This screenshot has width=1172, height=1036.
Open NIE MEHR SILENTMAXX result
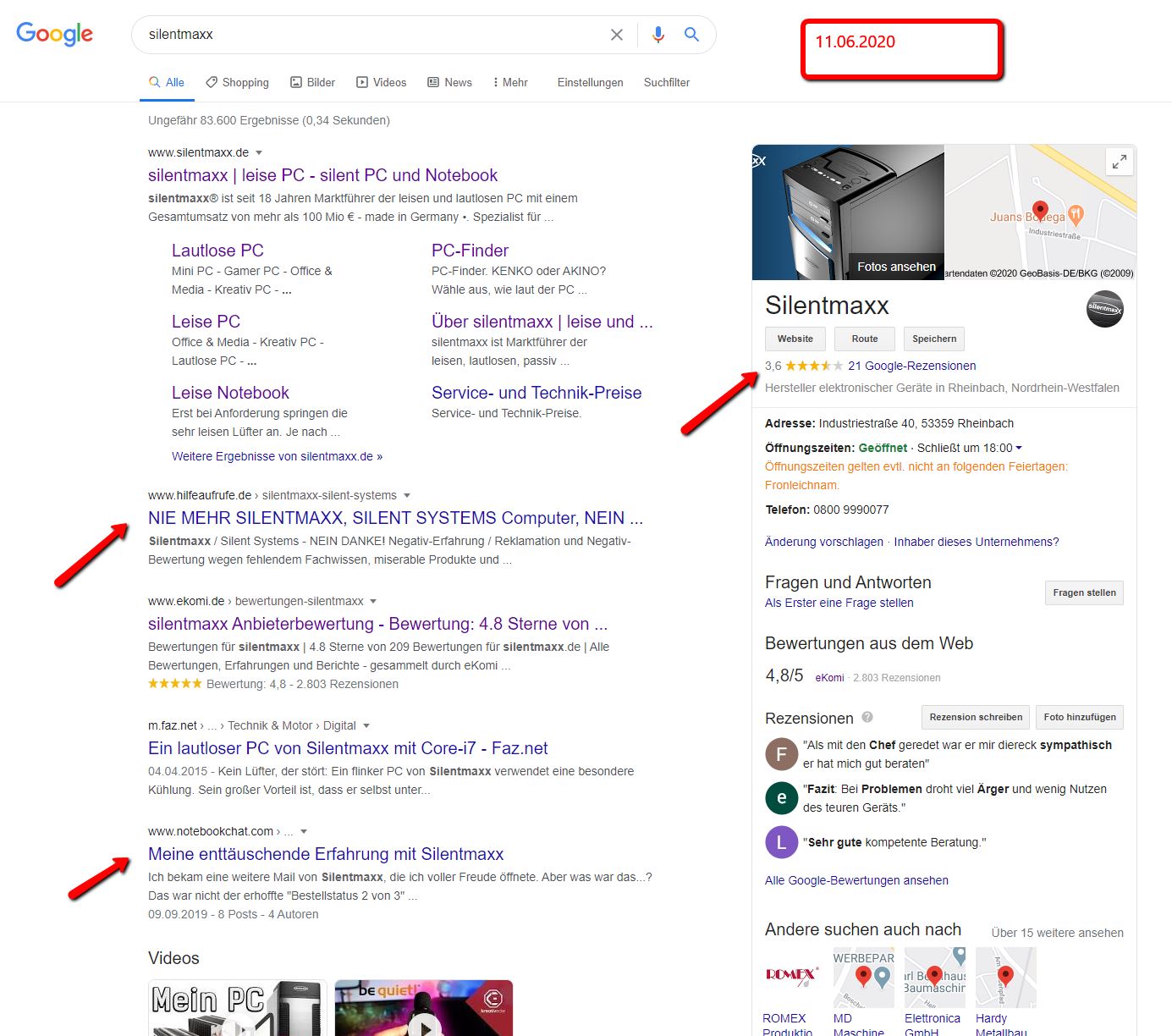[395, 518]
